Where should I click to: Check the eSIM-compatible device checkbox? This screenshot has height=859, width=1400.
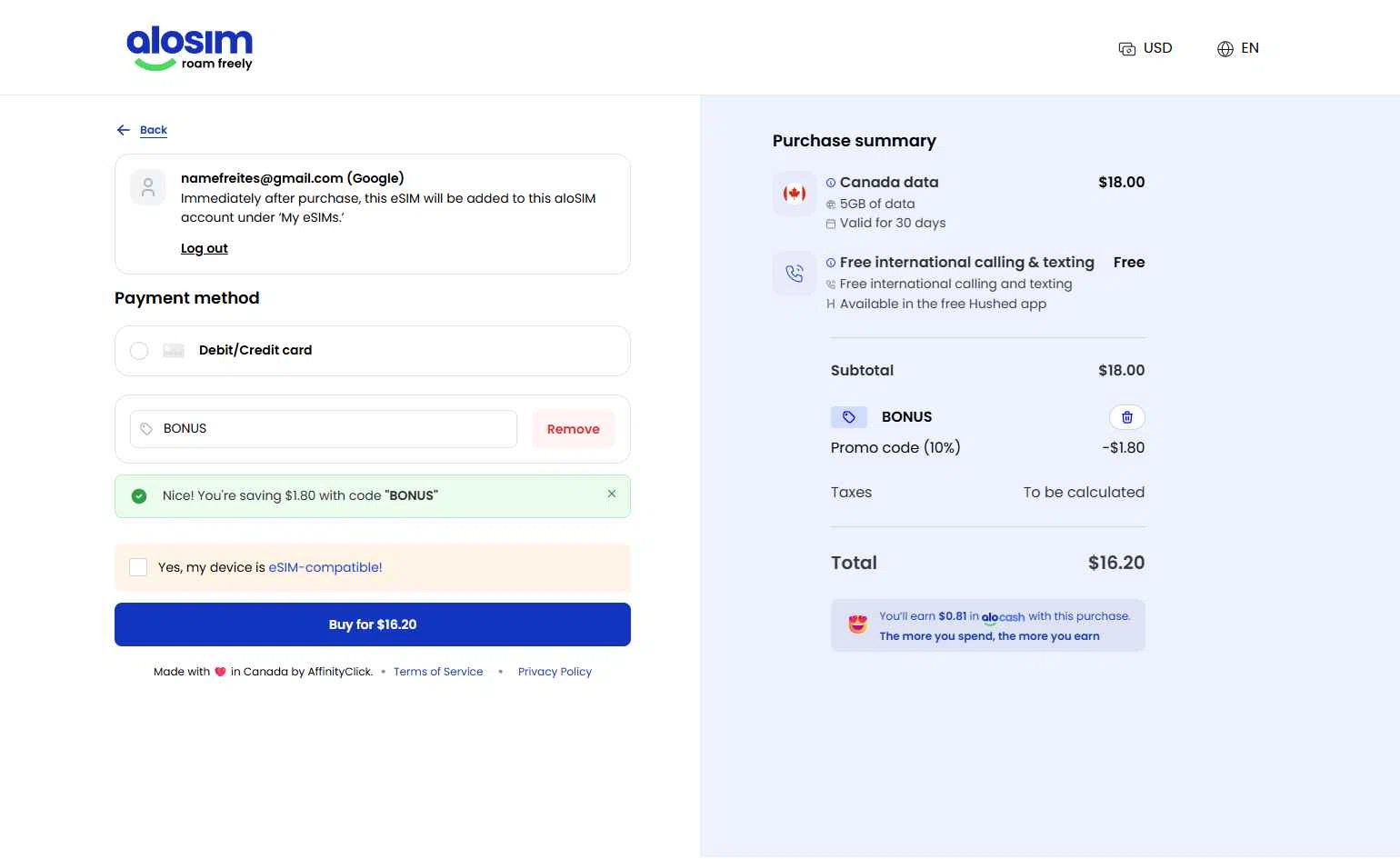point(138,567)
